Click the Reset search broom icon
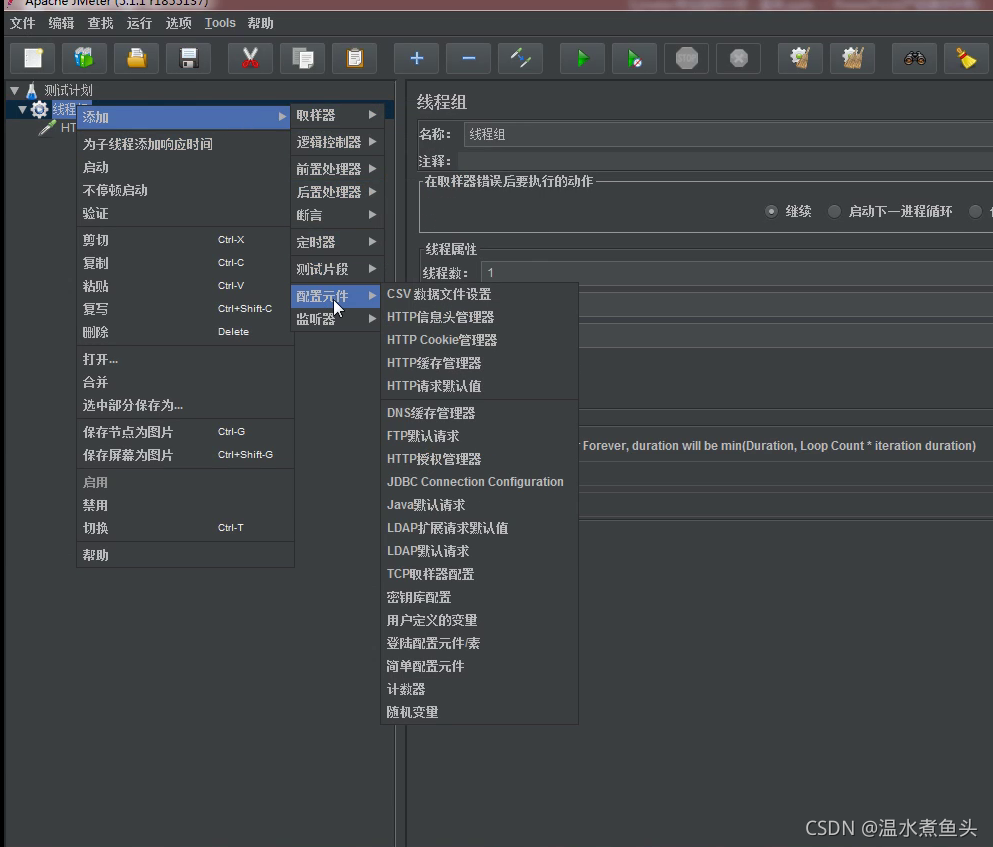This screenshot has height=847, width=993. coord(966,58)
